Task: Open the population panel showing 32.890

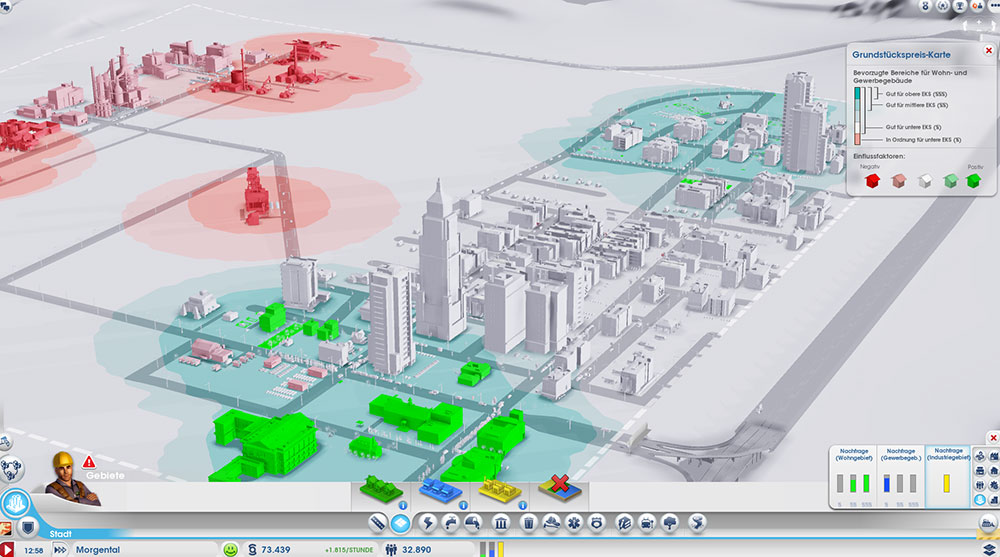Action: tap(409, 549)
